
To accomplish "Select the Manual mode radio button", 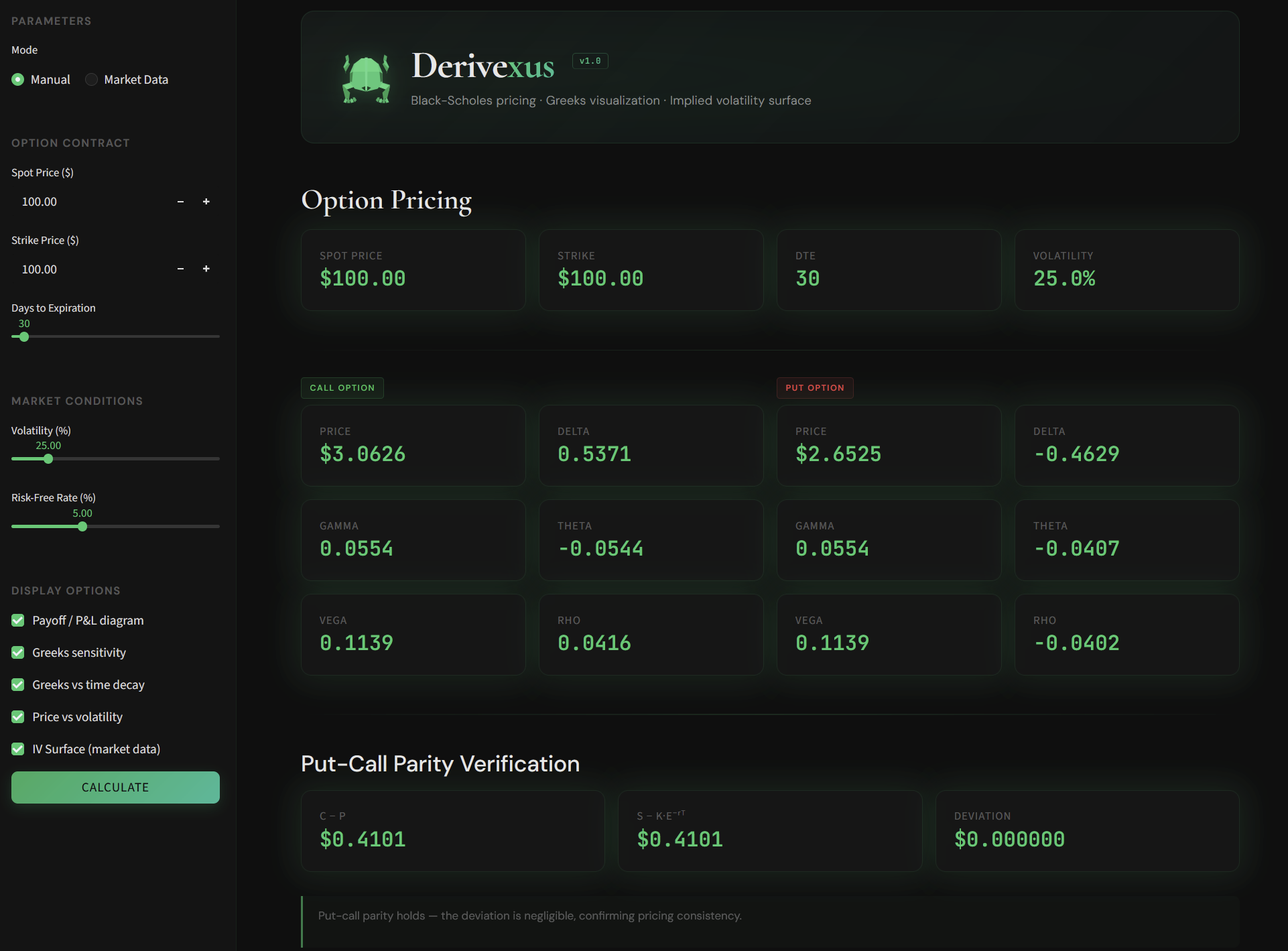I will 18,80.
